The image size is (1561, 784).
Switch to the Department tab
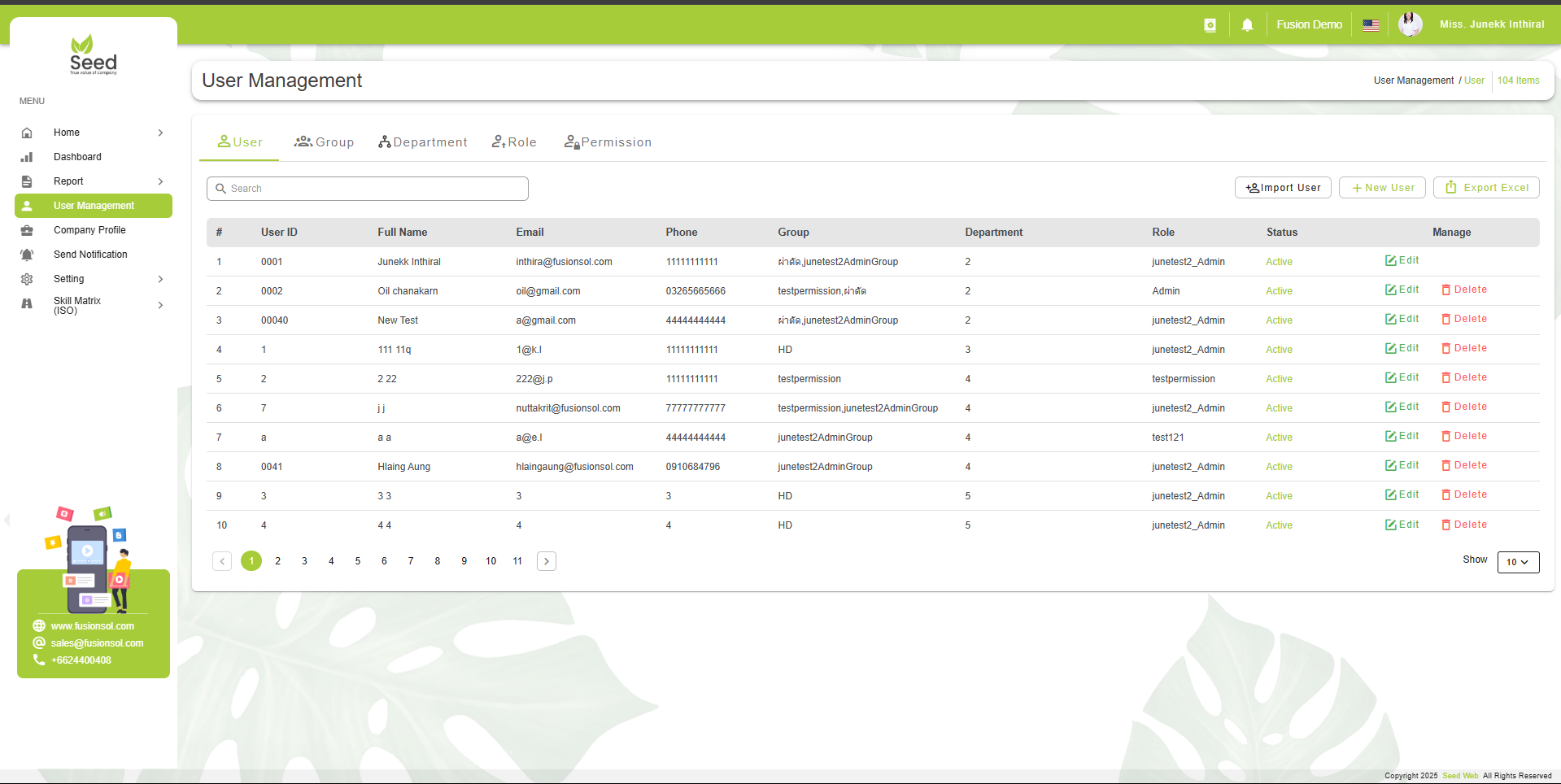(x=422, y=142)
